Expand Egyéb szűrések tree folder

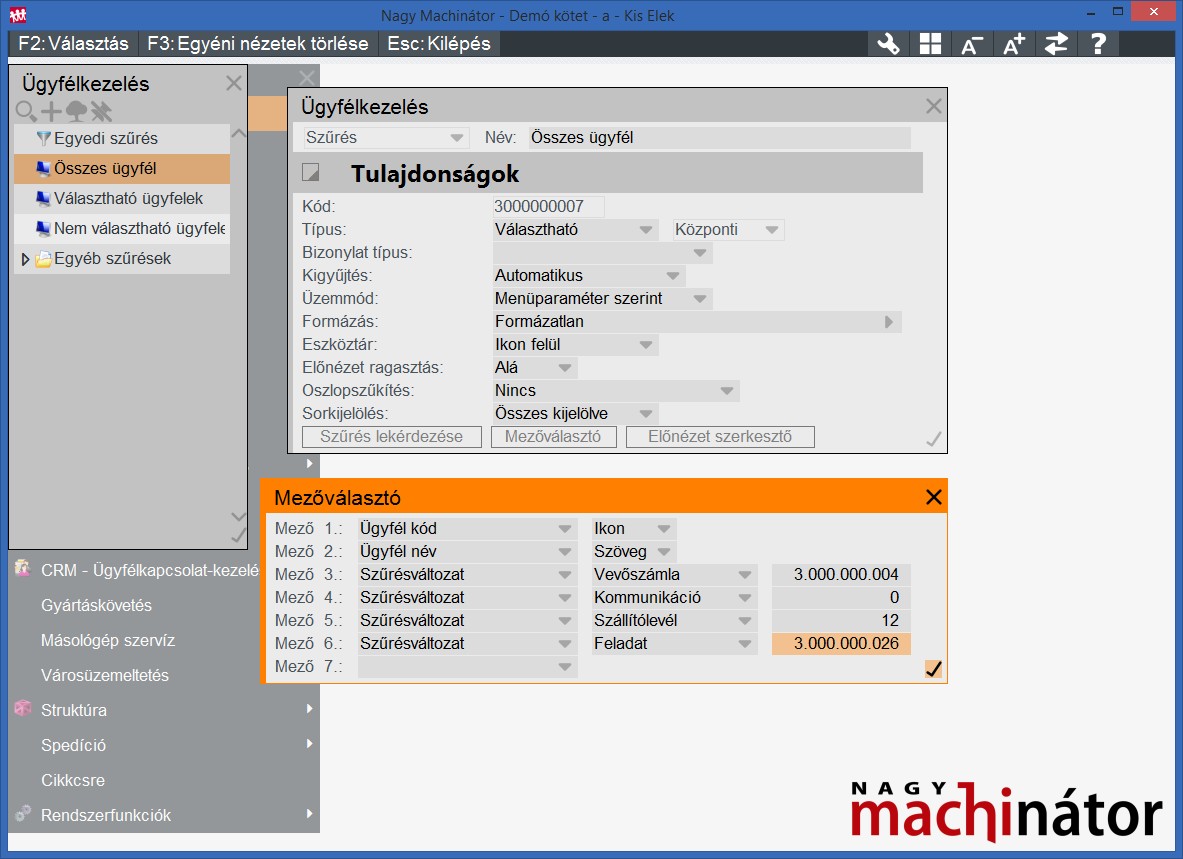[x=25, y=259]
